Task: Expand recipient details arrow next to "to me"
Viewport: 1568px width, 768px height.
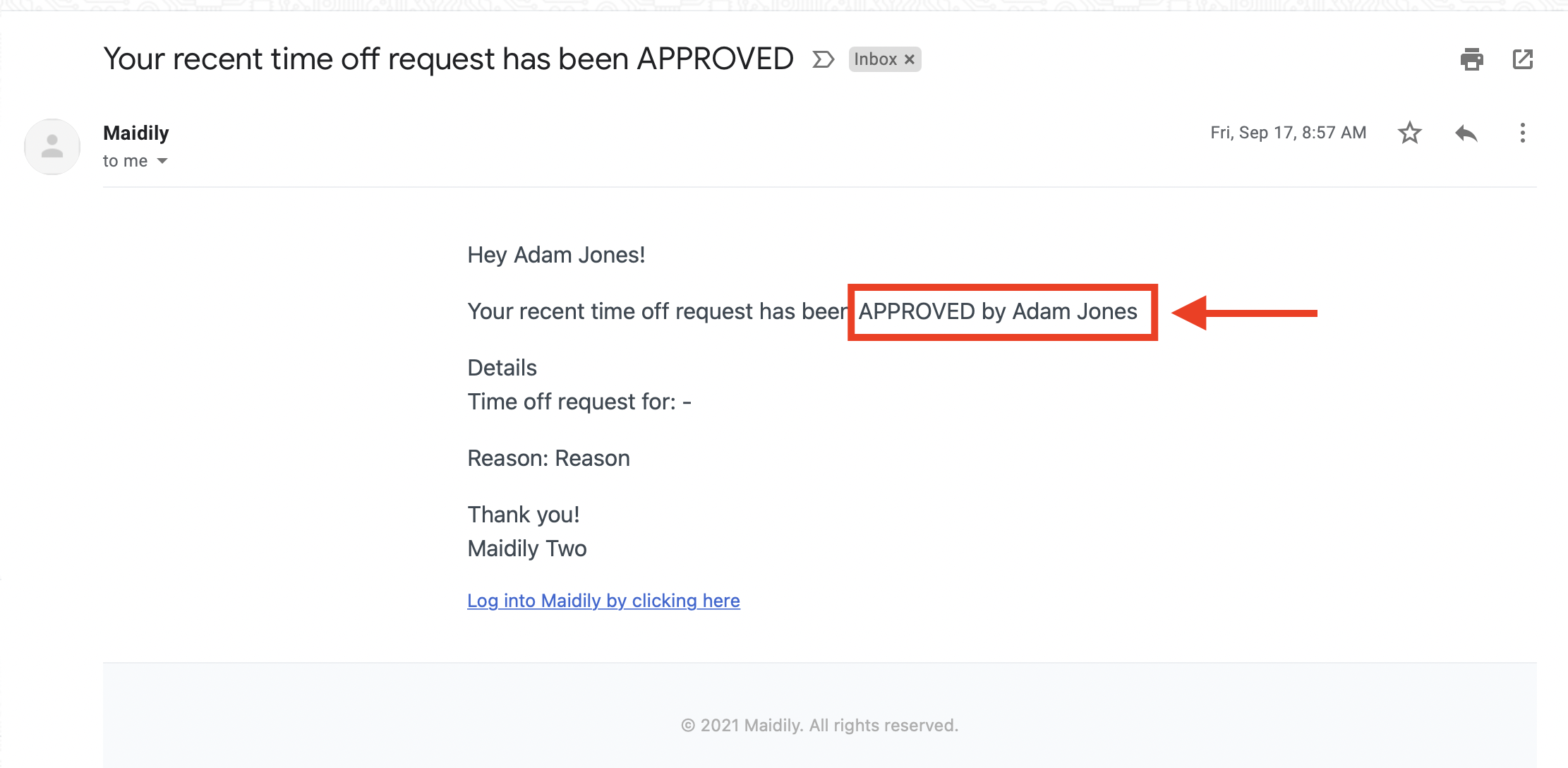Action: coord(162,161)
